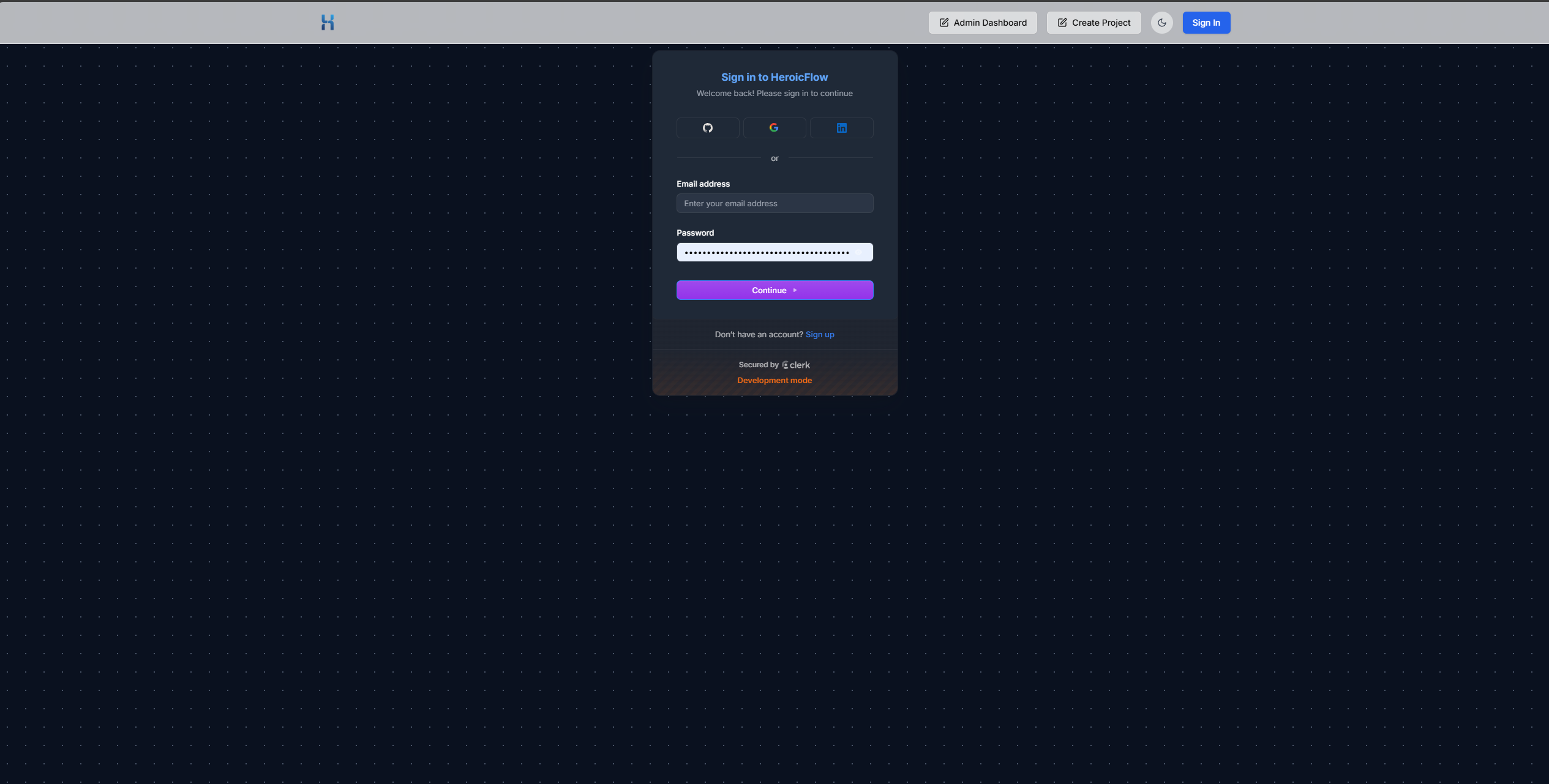Click the "Welcome back! Please sign in to continue" text
The height and width of the screenshot is (784, 1549).
click(774, 93)
